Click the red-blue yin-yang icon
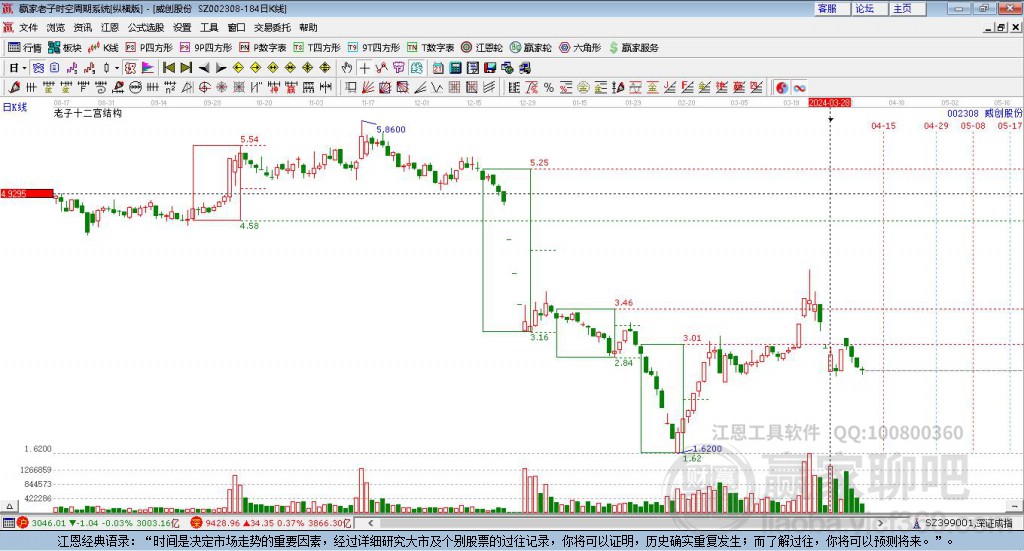 782,87
